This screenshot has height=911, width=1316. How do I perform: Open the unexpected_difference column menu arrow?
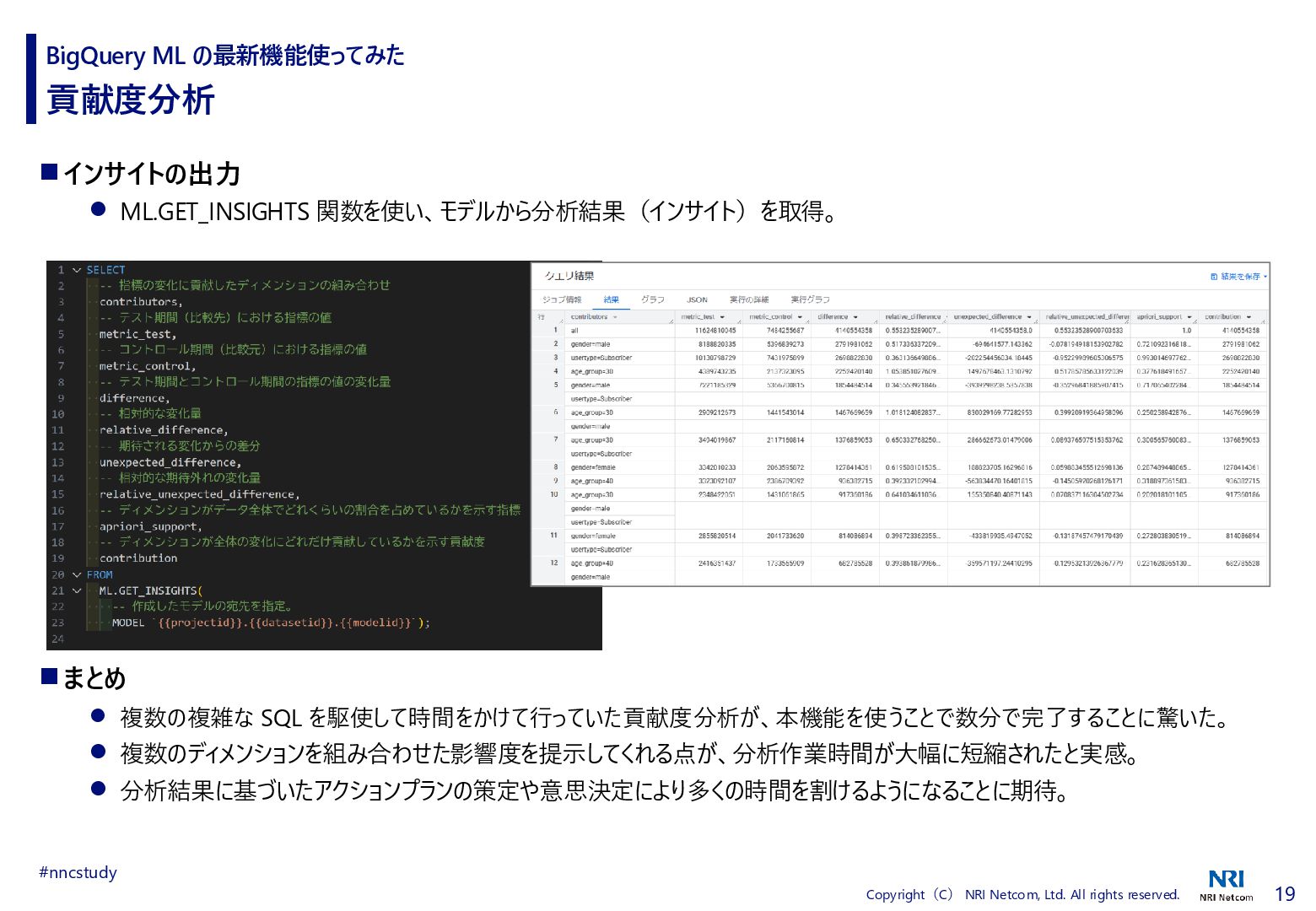(1029, 317)
